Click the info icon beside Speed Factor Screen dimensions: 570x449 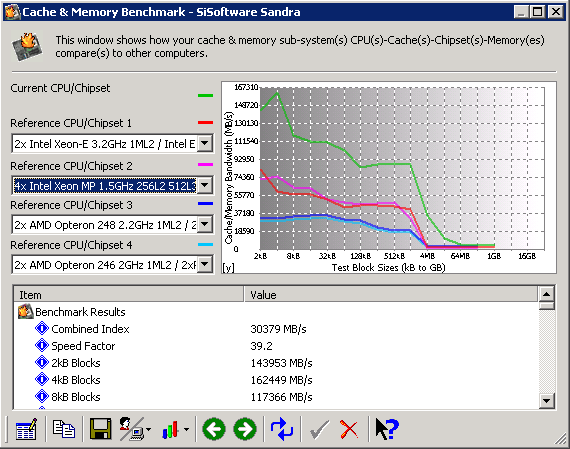coord(42,345)
